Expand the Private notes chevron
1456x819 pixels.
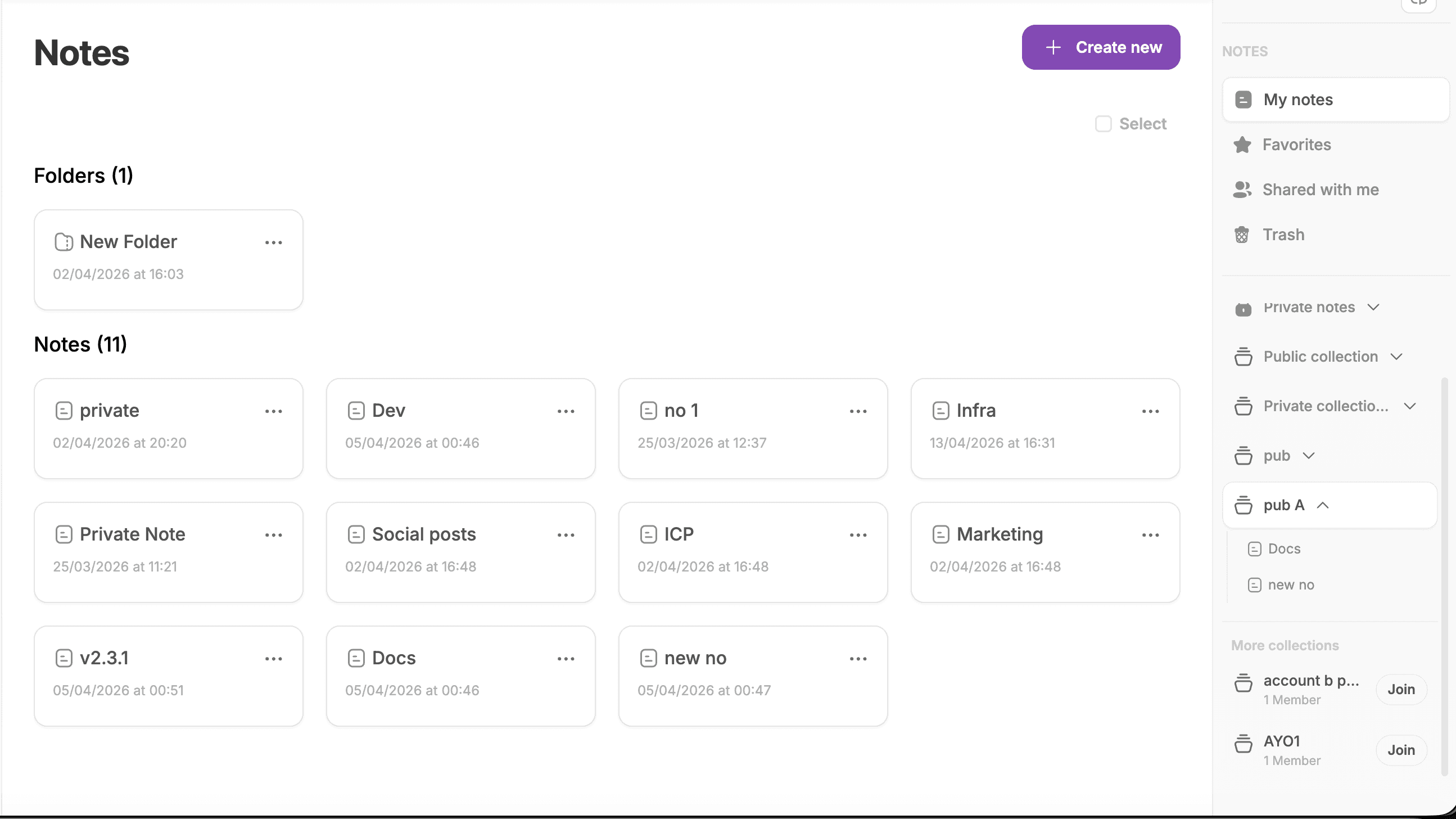[x=1373, y=307]
